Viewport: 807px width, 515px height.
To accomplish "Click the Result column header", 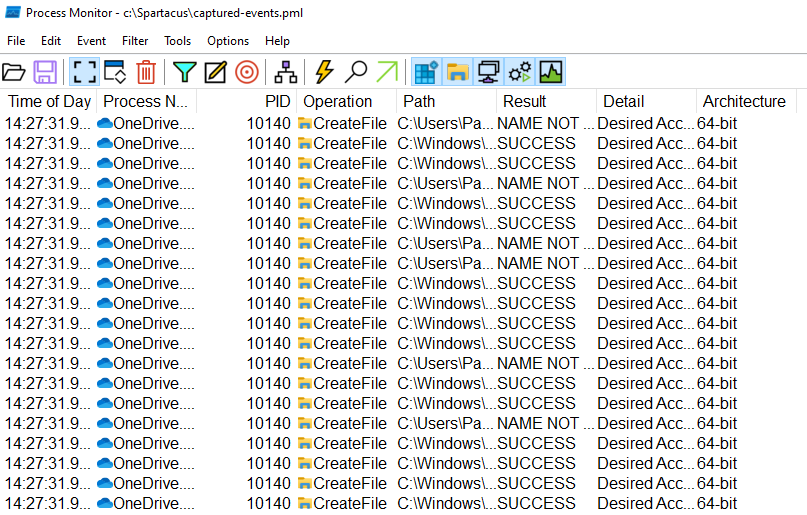I will pos(546,101).
